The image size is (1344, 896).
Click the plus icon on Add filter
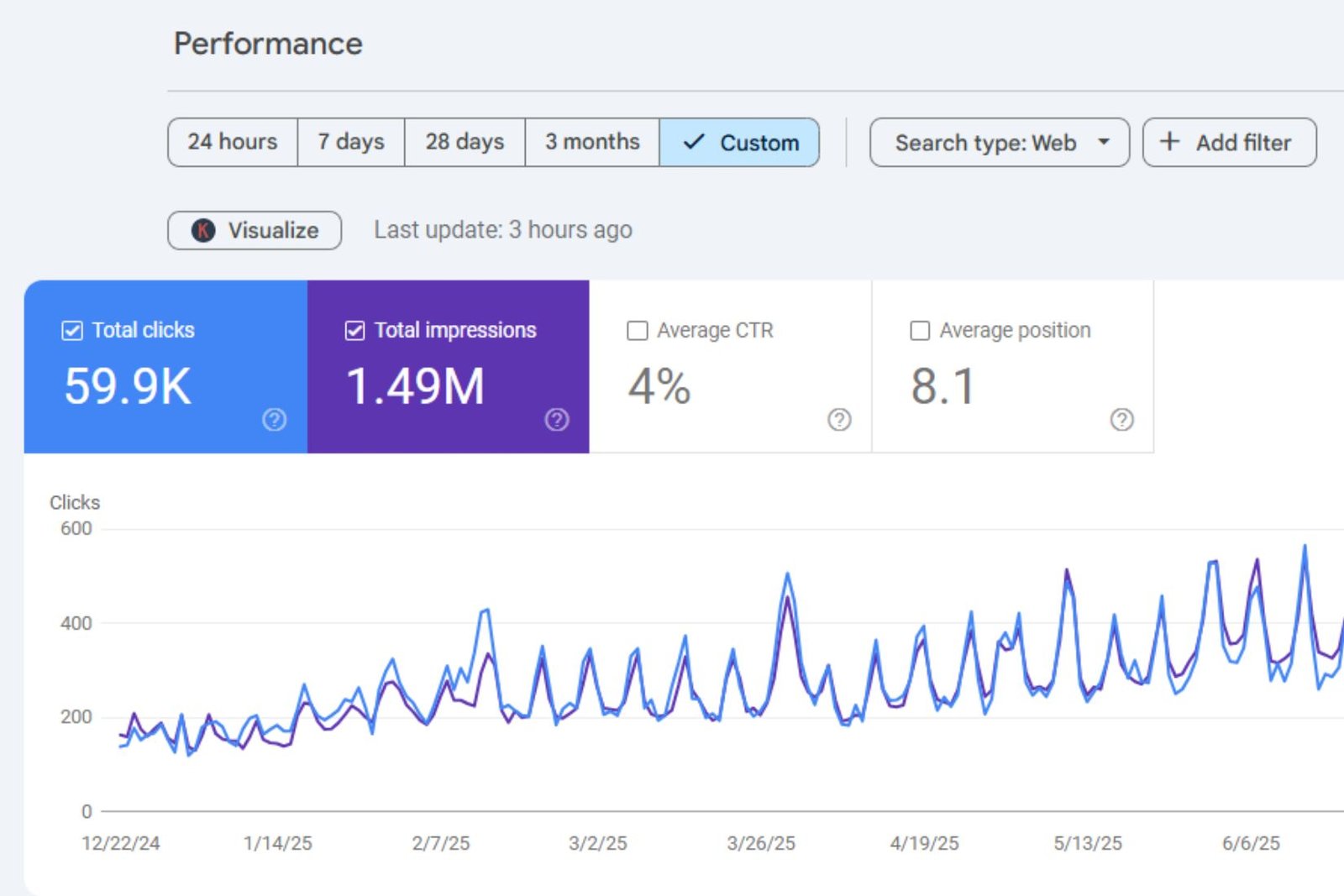(1169, 142)
